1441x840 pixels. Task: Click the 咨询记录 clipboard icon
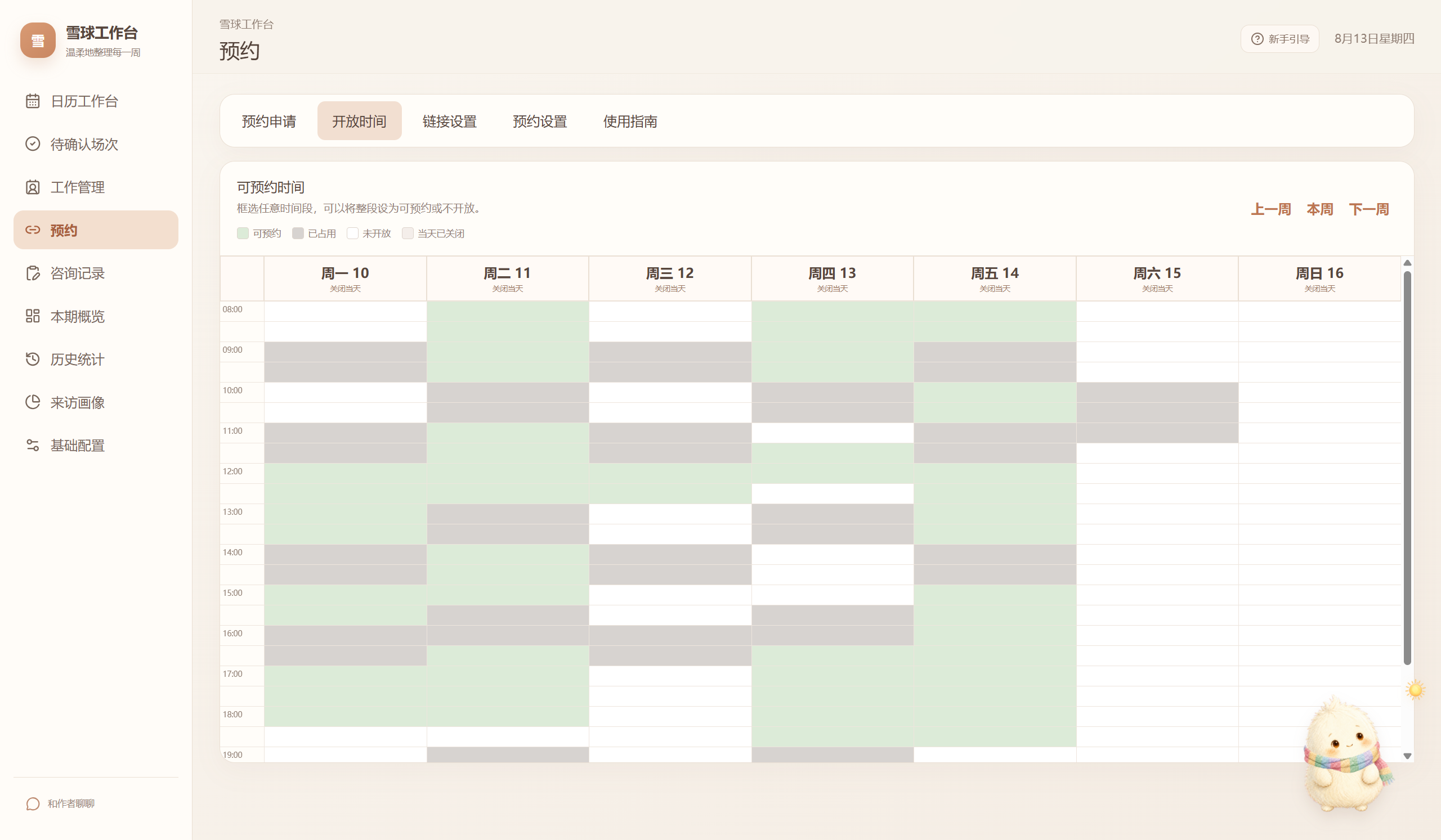point(33,273)
